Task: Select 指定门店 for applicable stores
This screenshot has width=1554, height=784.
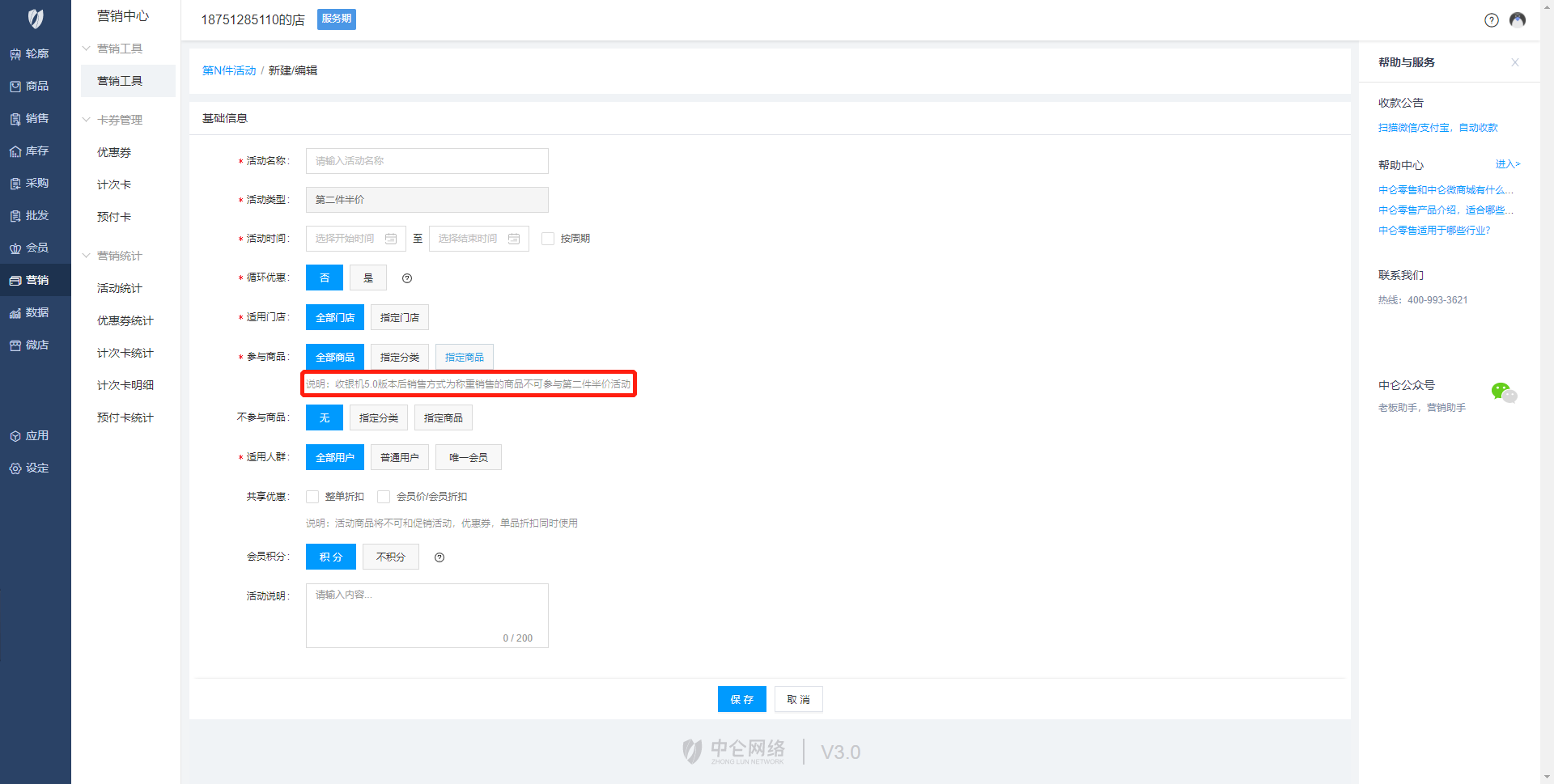Action: 399,318
